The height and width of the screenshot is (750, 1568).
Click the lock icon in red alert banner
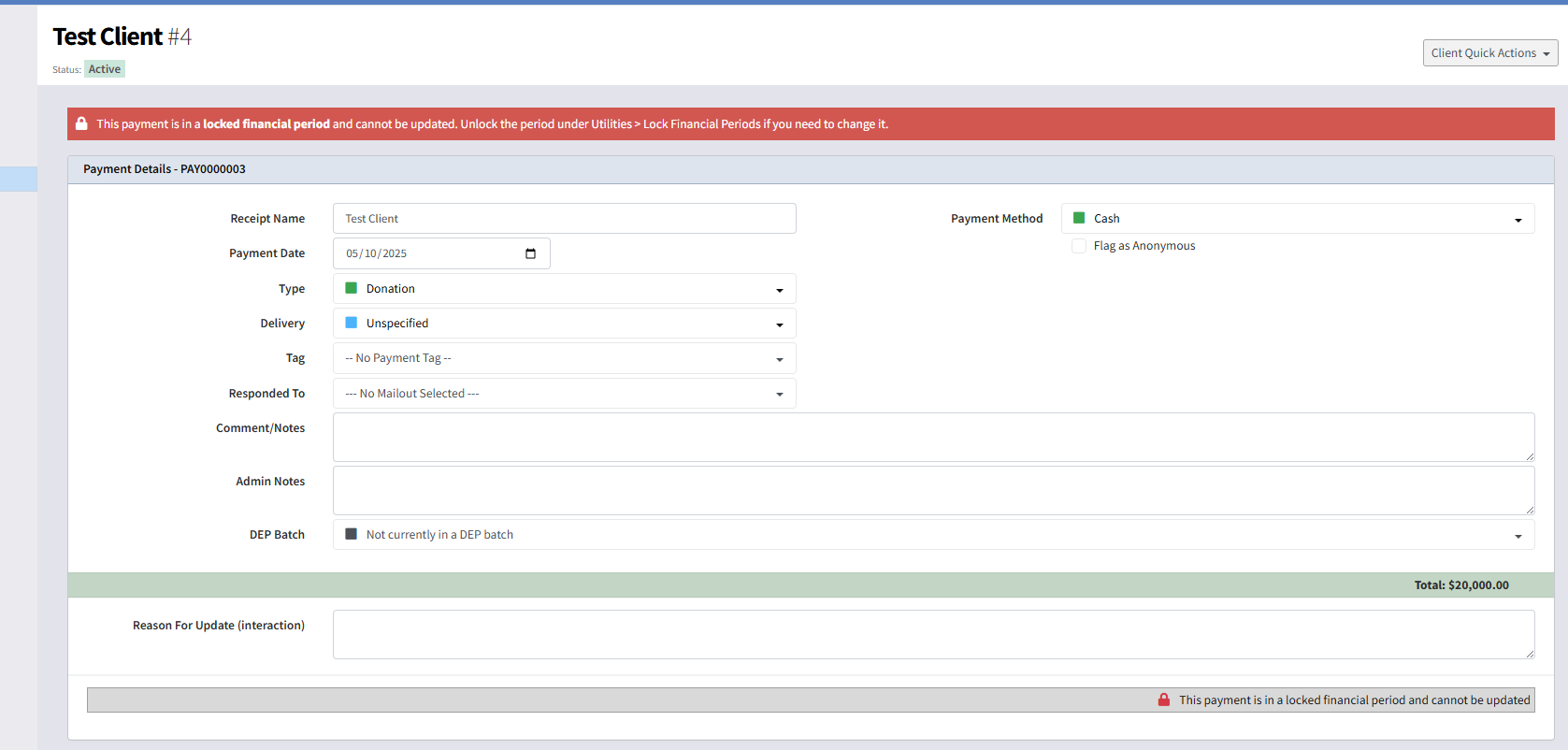point(81,123)
